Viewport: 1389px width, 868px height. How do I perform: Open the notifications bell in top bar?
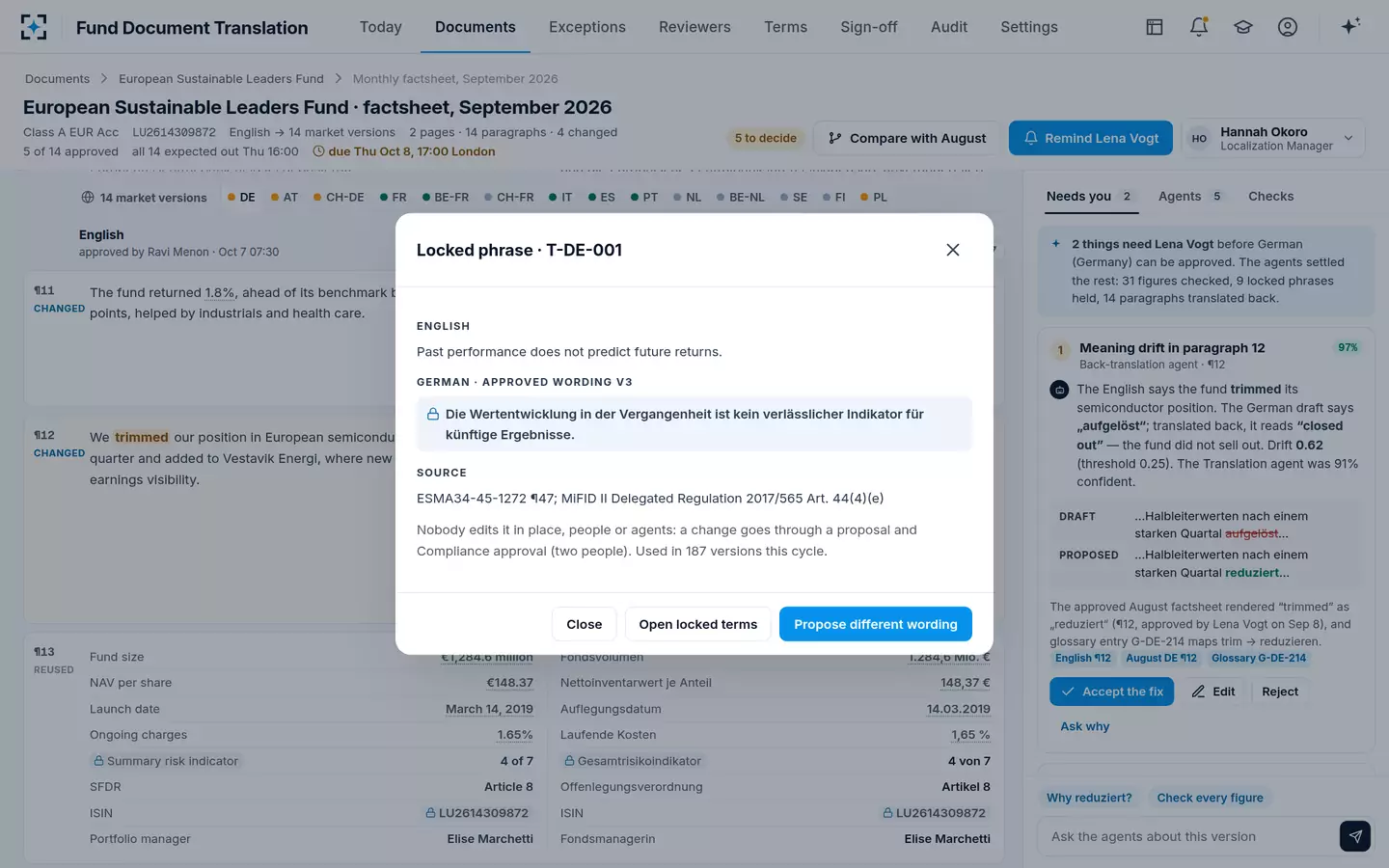(1199, 27)
